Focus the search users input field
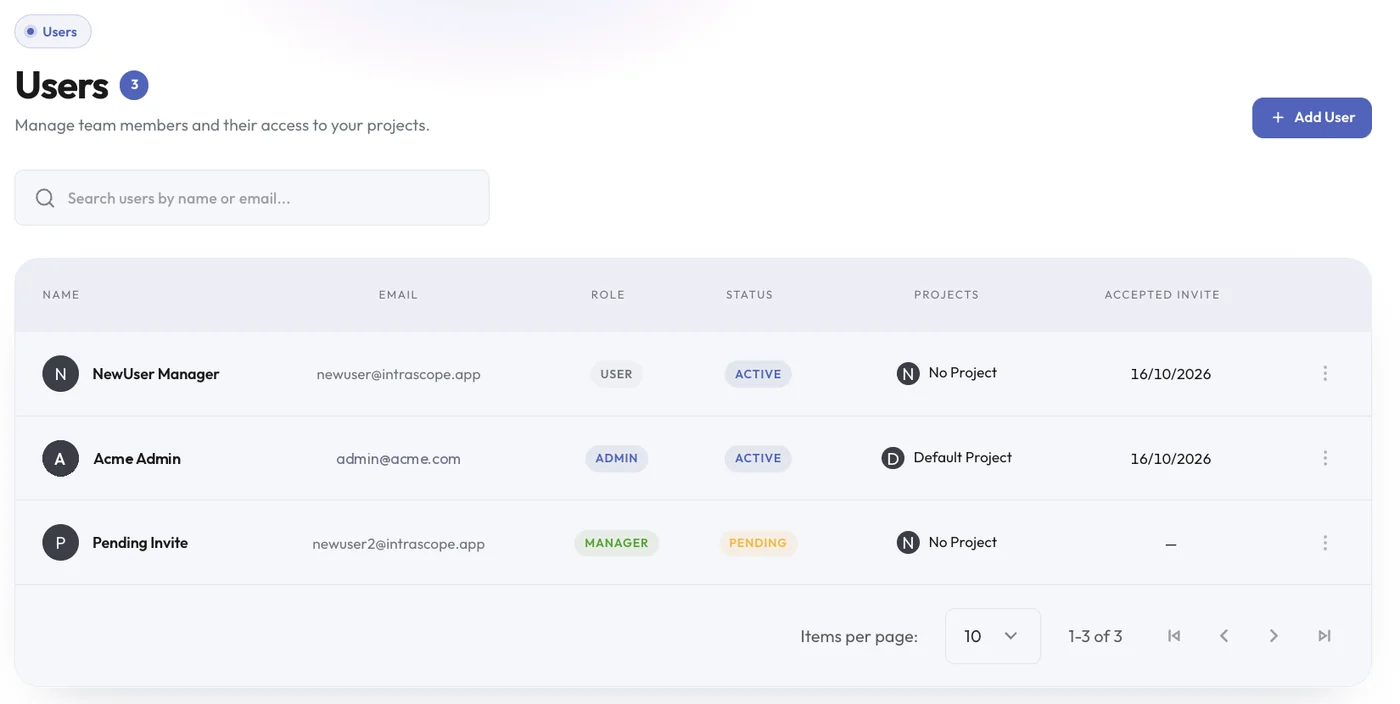The height and width of the screenshot is (704, 1400). coord(252,198)
